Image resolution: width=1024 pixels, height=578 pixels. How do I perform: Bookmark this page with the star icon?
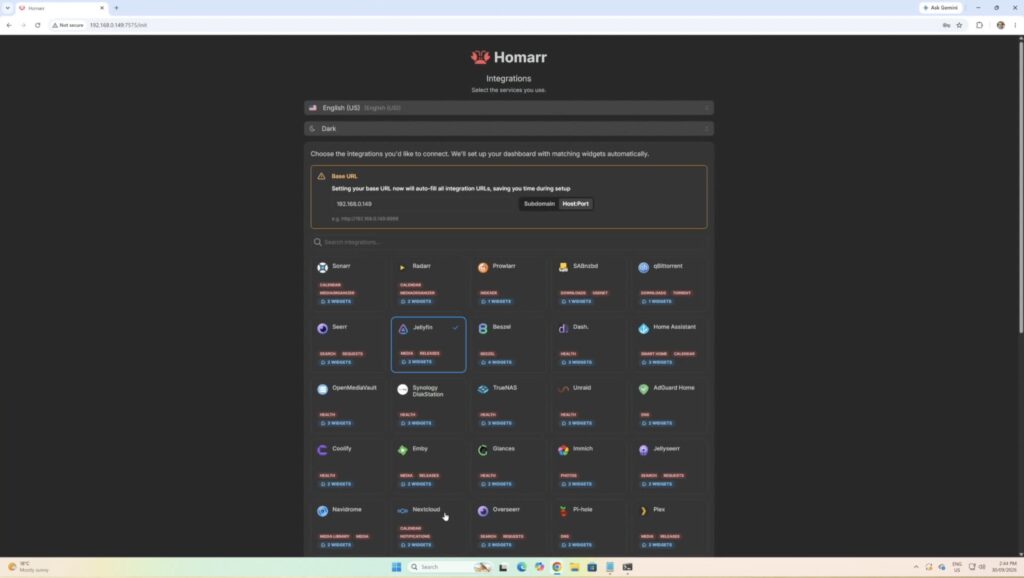[959, 25]
